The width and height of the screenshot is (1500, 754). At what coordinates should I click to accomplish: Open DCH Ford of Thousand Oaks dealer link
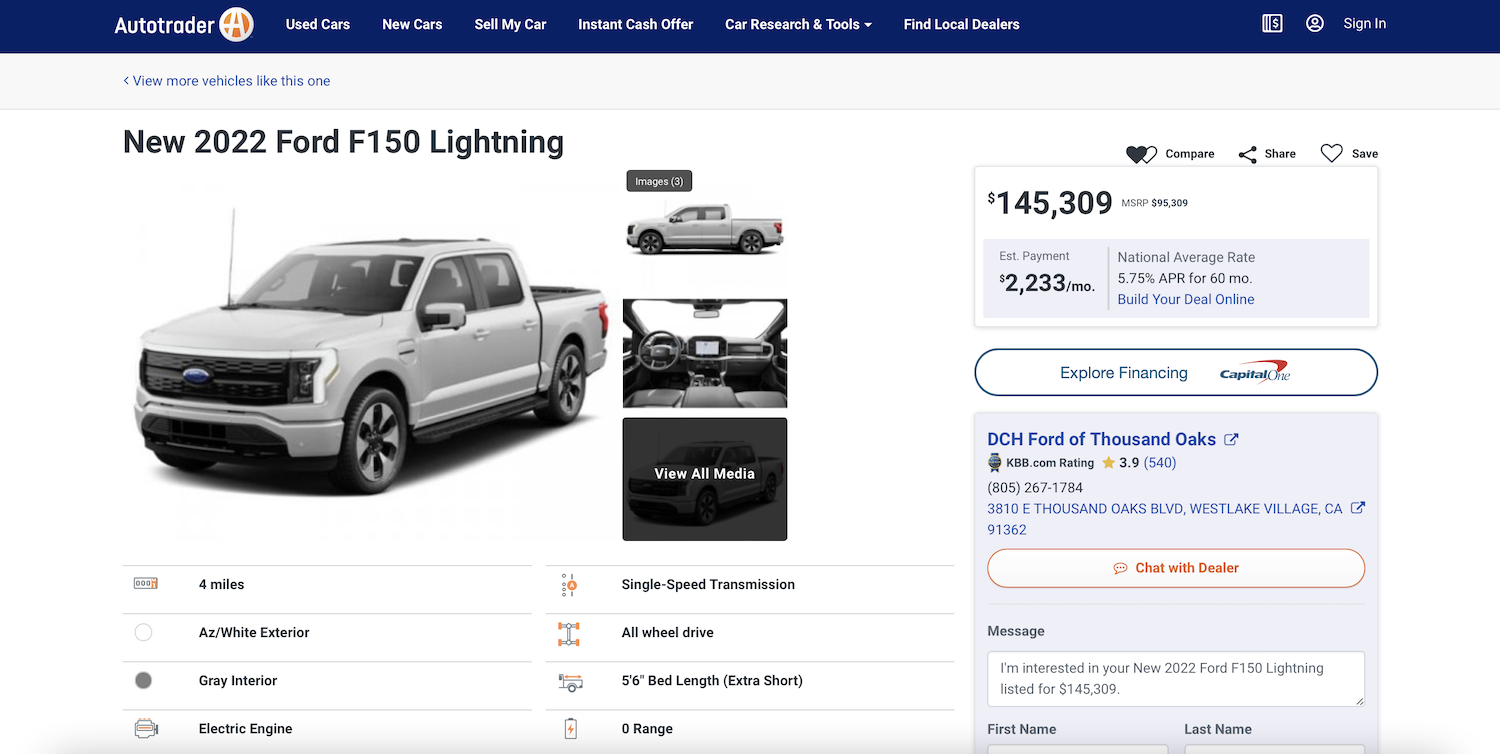click(1102, 439)
